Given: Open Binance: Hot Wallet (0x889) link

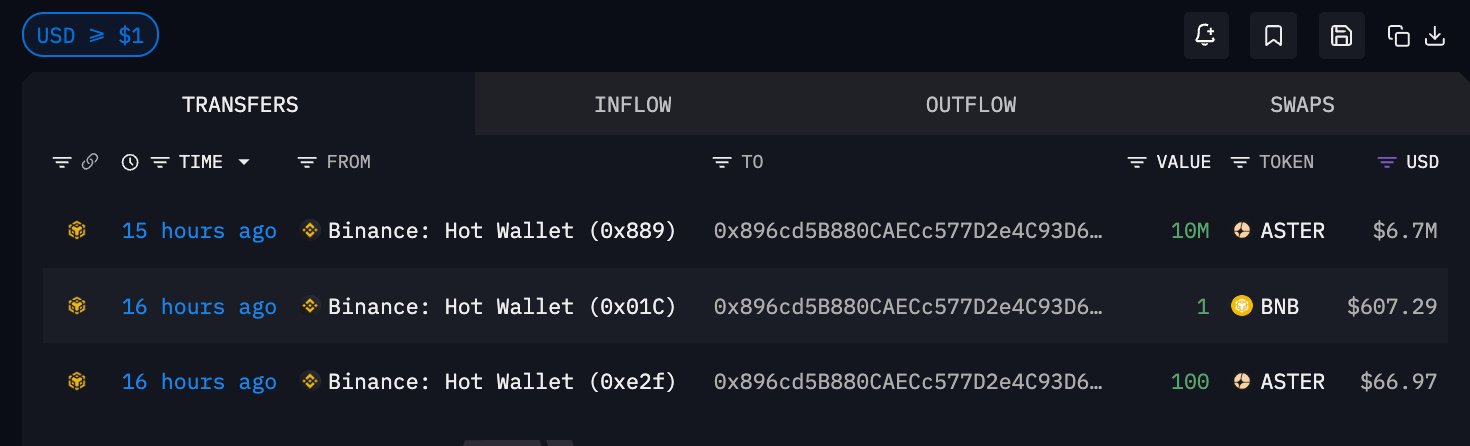Looking at the screenshot, I should [x=501, y=231].
